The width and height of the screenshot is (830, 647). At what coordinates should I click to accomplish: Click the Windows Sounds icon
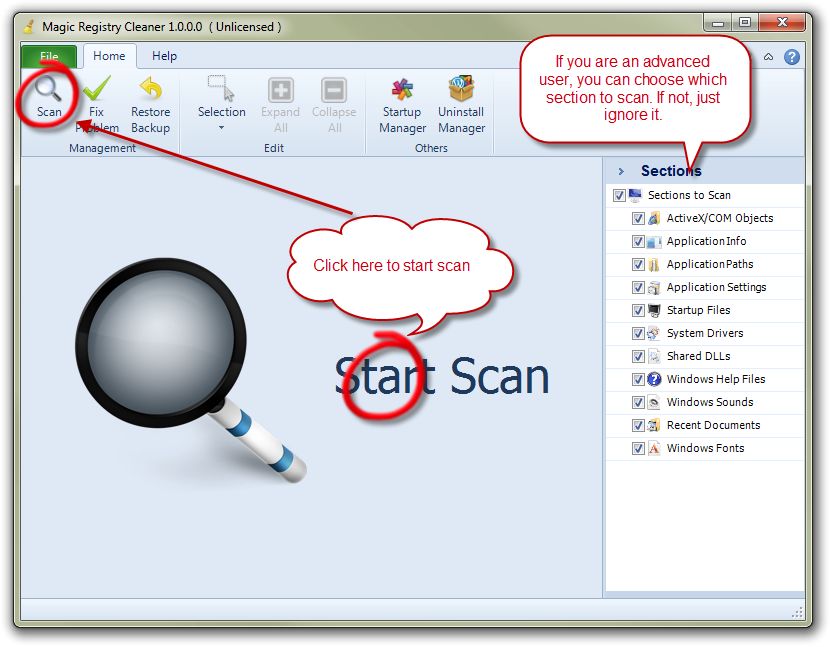654,402
